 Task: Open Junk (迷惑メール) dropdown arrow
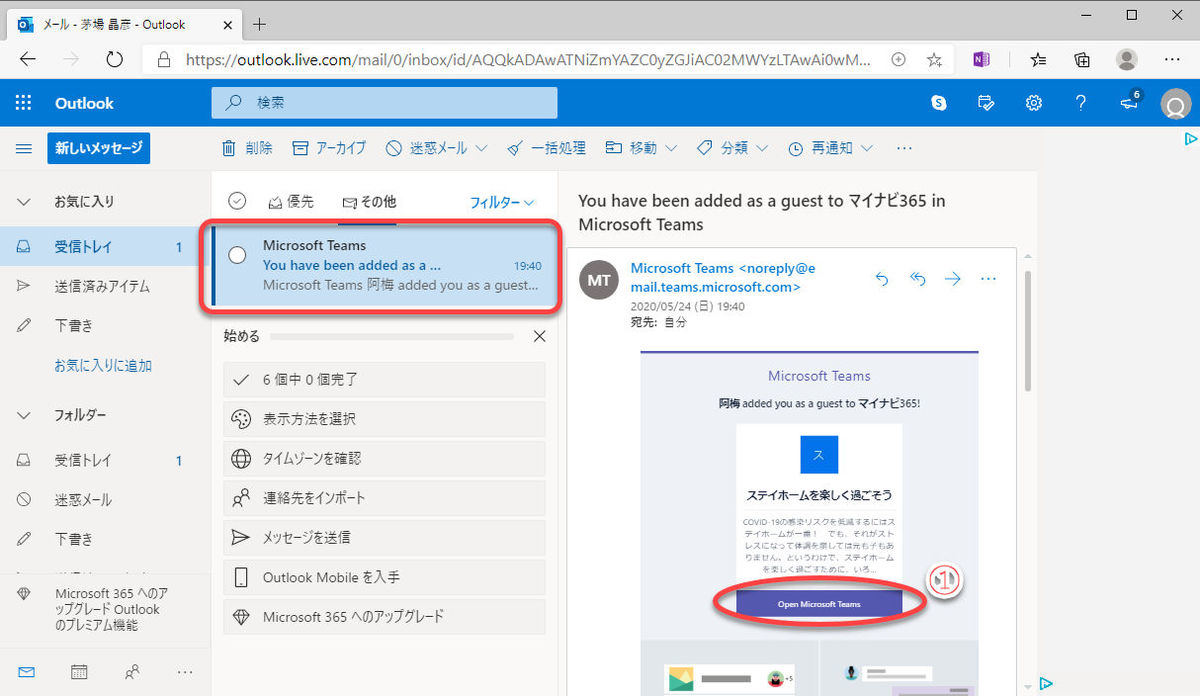(481, 148)
